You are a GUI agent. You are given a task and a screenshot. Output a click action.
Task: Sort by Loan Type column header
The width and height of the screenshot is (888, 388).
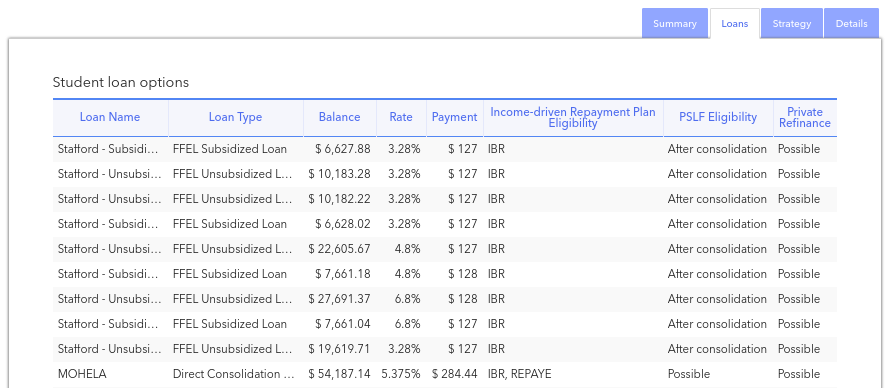236,117
